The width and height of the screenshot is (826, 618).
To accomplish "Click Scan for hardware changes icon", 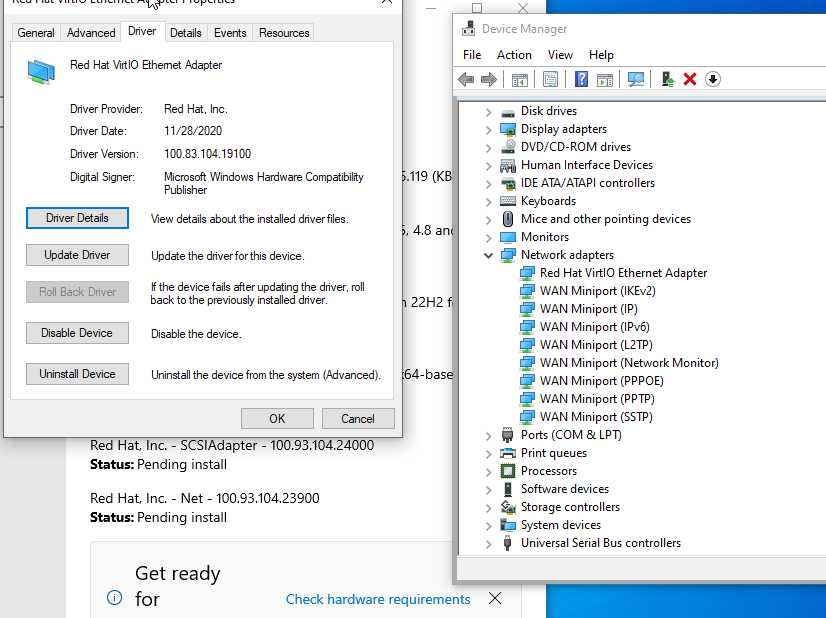I will pyautogui.click(x=636, y=80).
